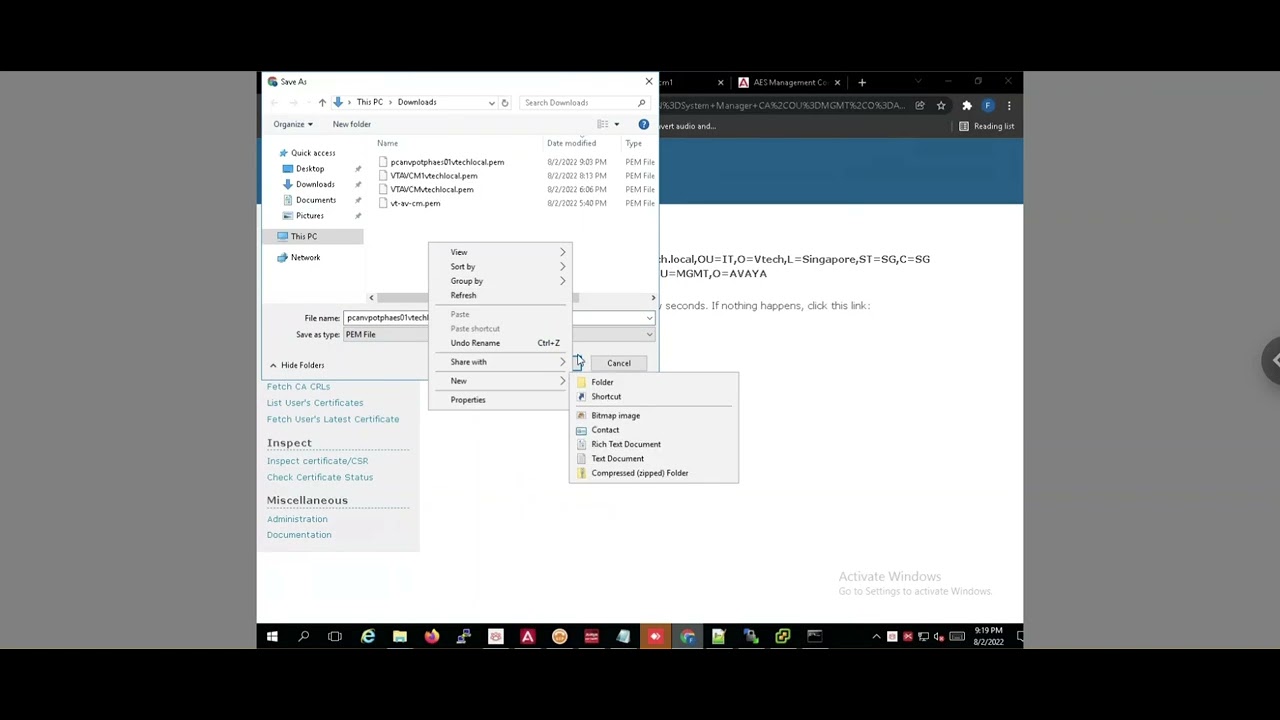Select Undo Rename in context menu
The width and height of the screenshot is (1280, 720).
coord(500,343)
